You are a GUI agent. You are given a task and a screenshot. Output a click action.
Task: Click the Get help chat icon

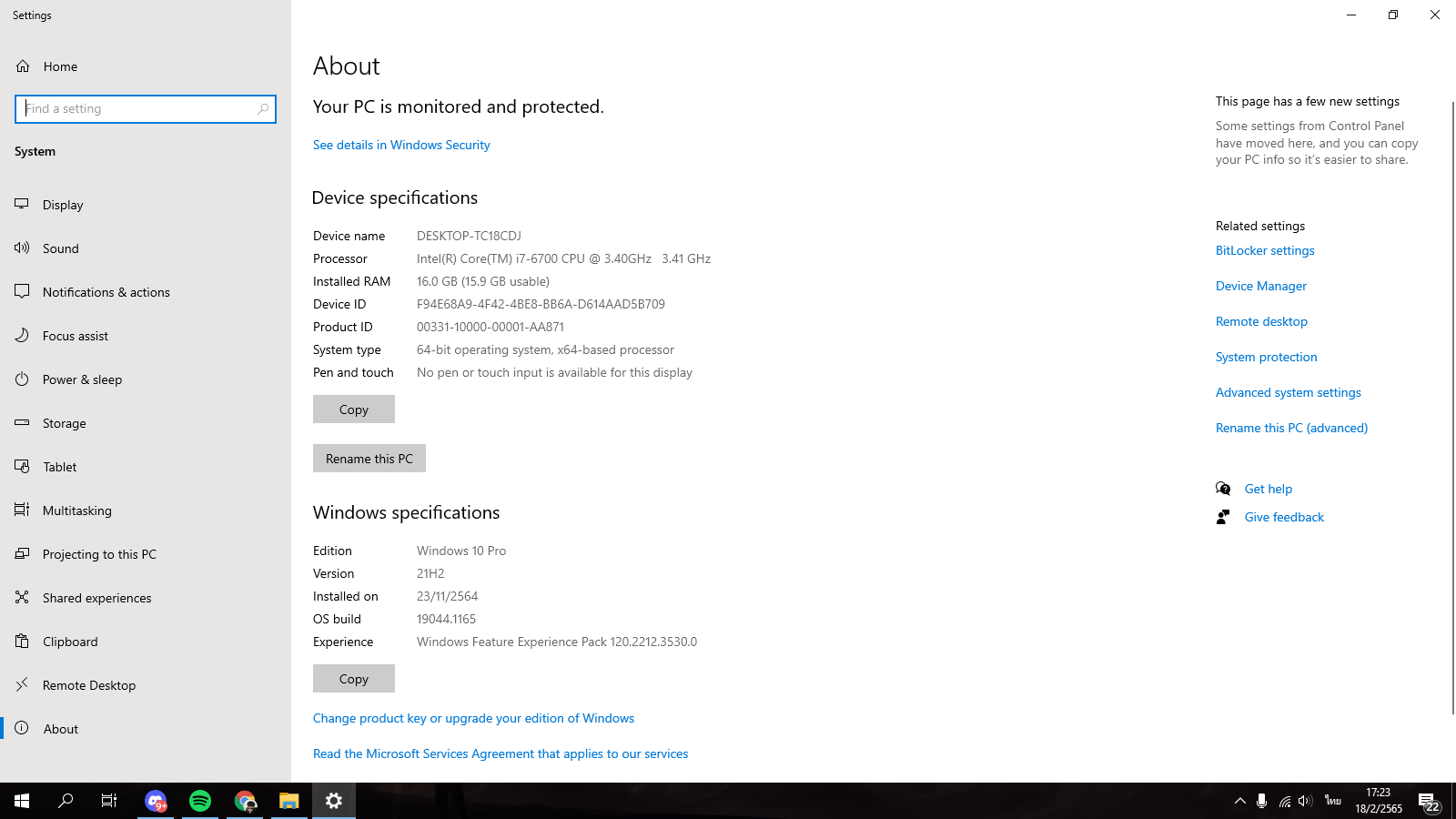tap(1223, 489)
